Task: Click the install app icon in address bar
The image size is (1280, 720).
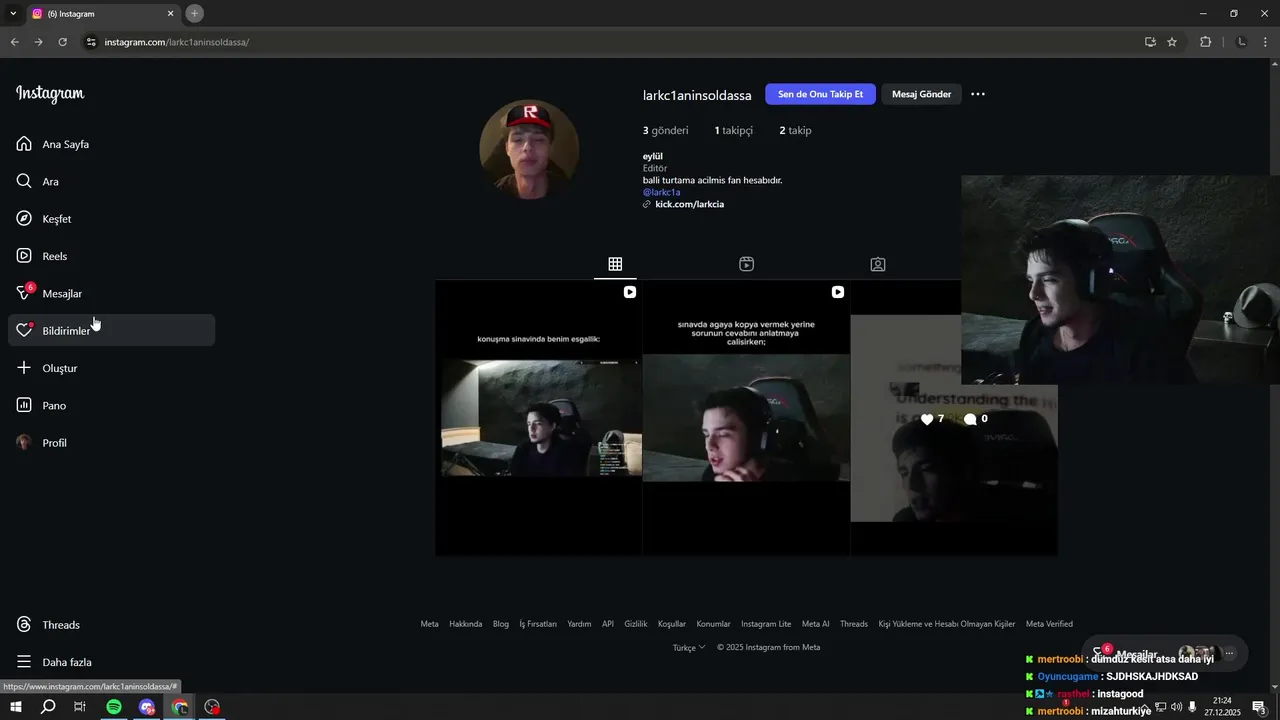Action: click(1150, 42)
